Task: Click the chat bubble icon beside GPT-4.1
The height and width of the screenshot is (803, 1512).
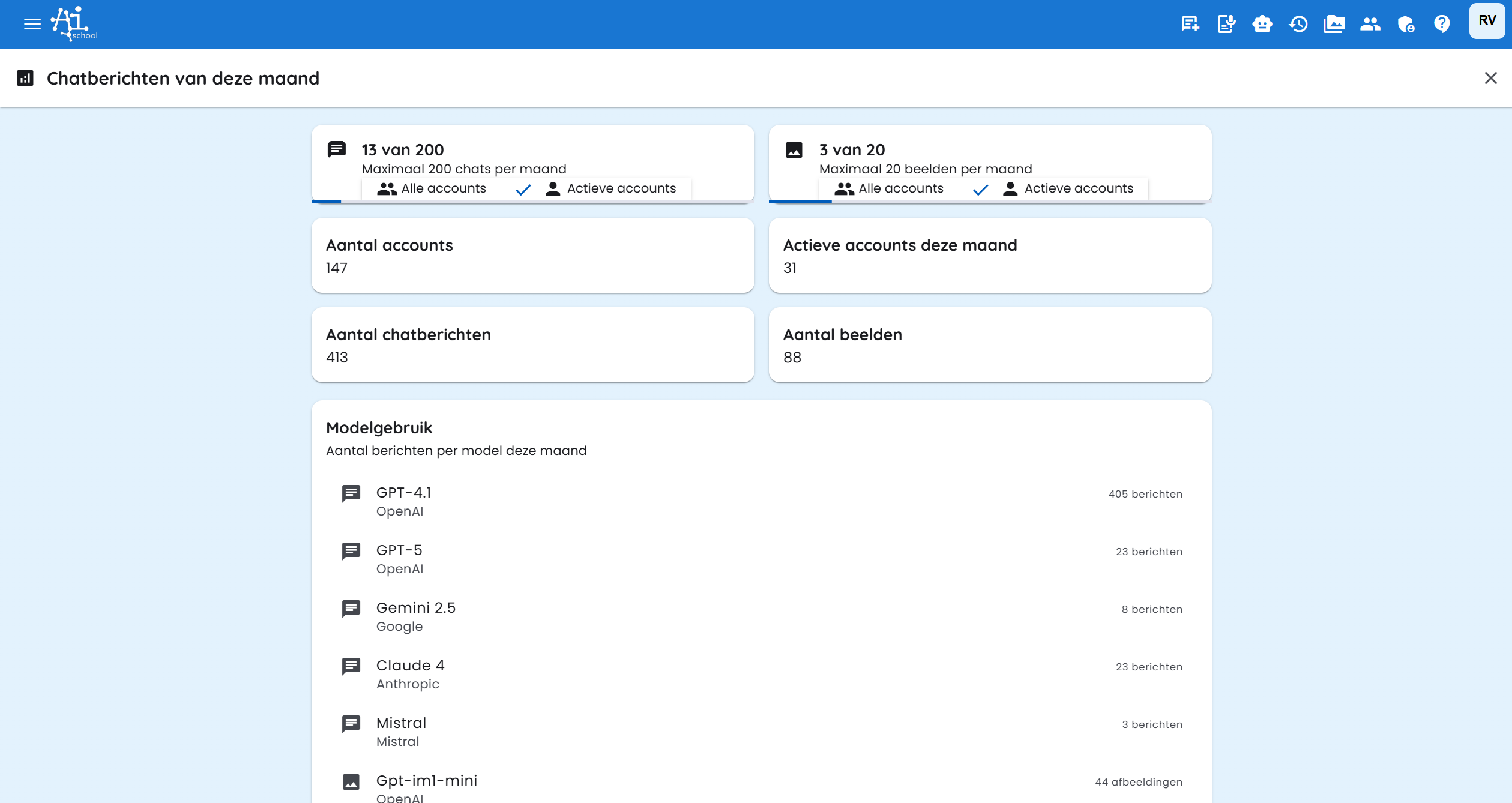Action: (x=351, y=493)
